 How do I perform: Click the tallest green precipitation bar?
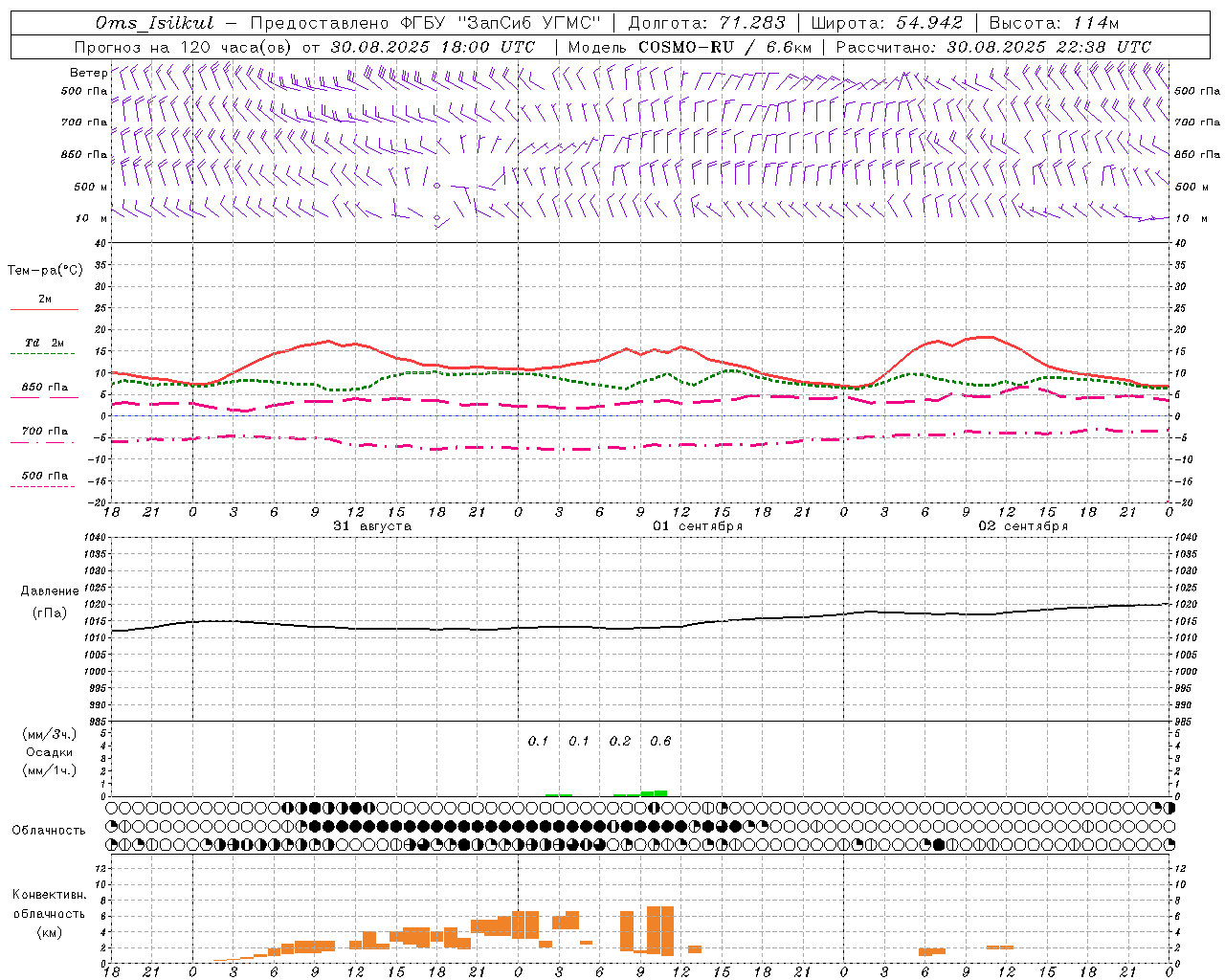coord(660,793)
